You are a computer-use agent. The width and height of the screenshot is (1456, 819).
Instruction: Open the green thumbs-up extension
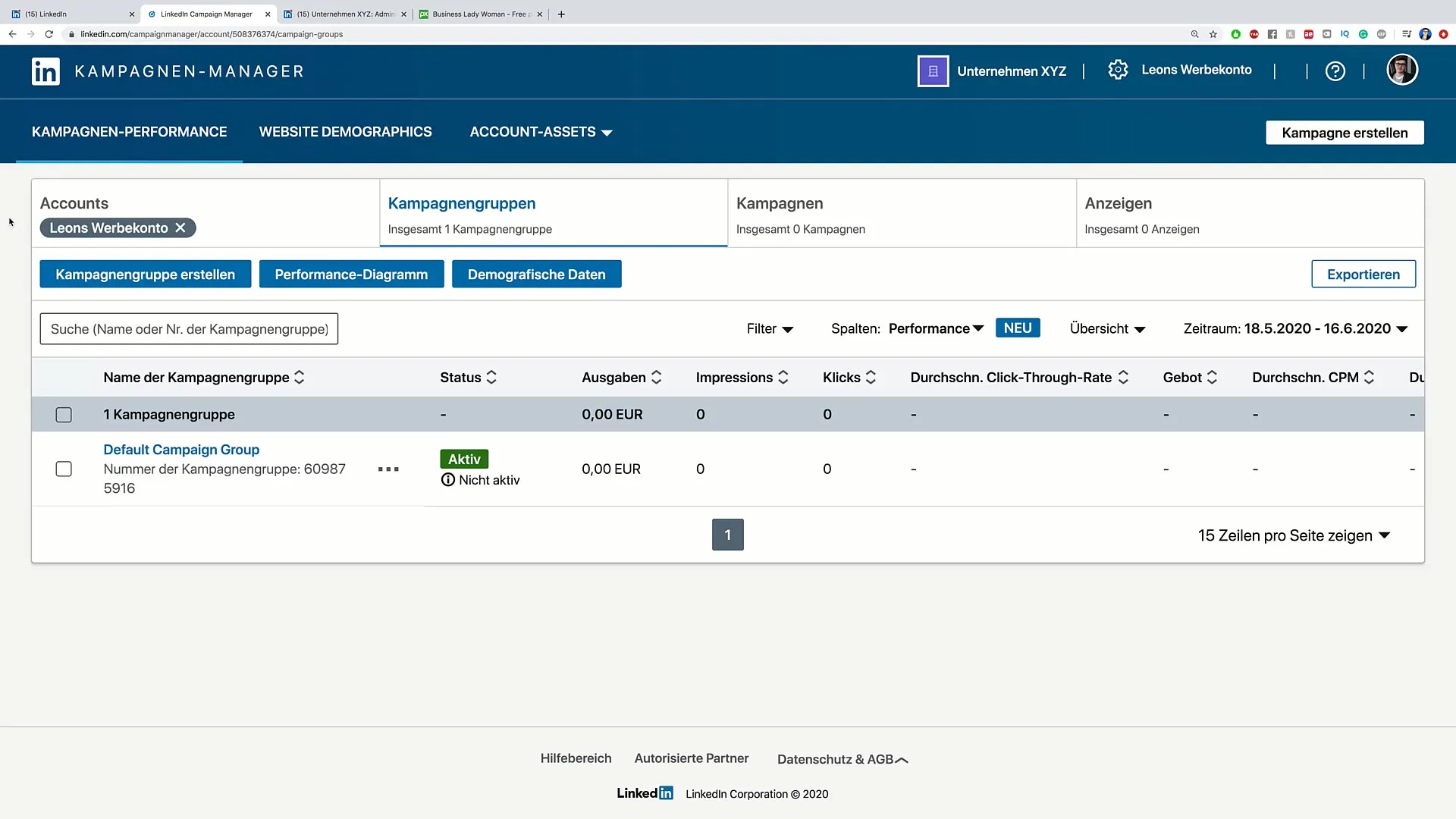1235,34
